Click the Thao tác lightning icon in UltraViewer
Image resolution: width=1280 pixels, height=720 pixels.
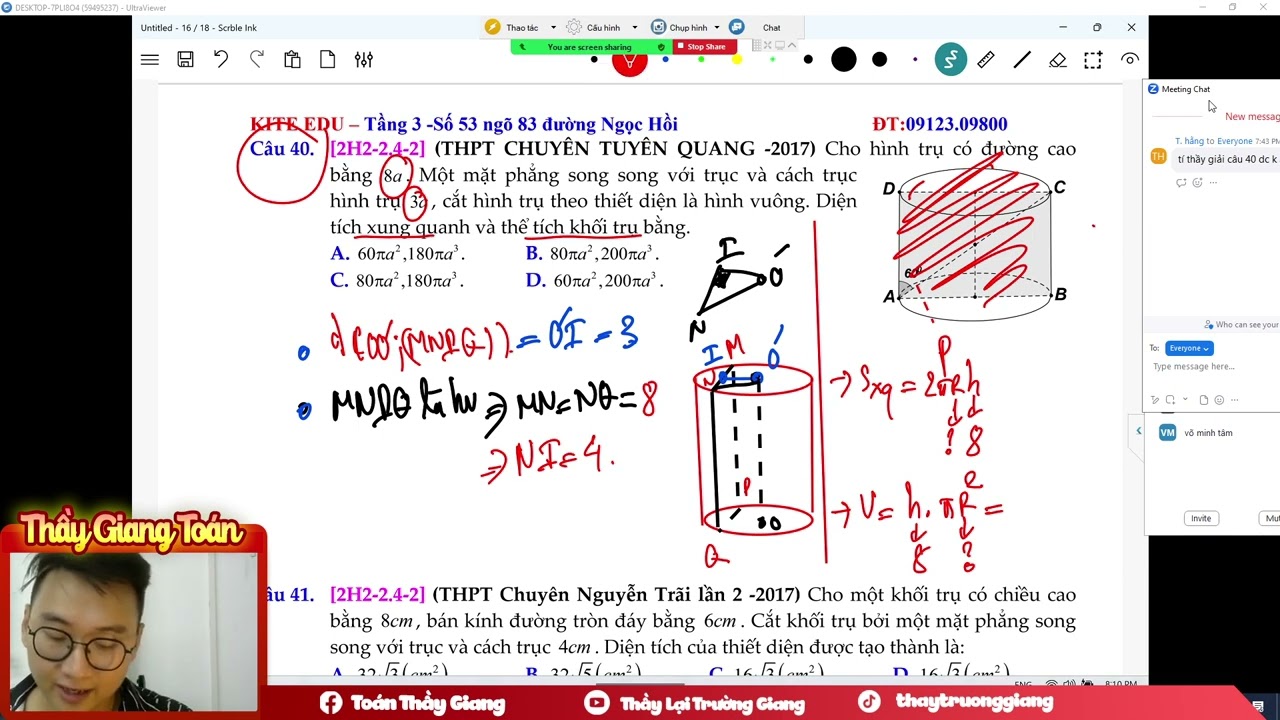493,27
